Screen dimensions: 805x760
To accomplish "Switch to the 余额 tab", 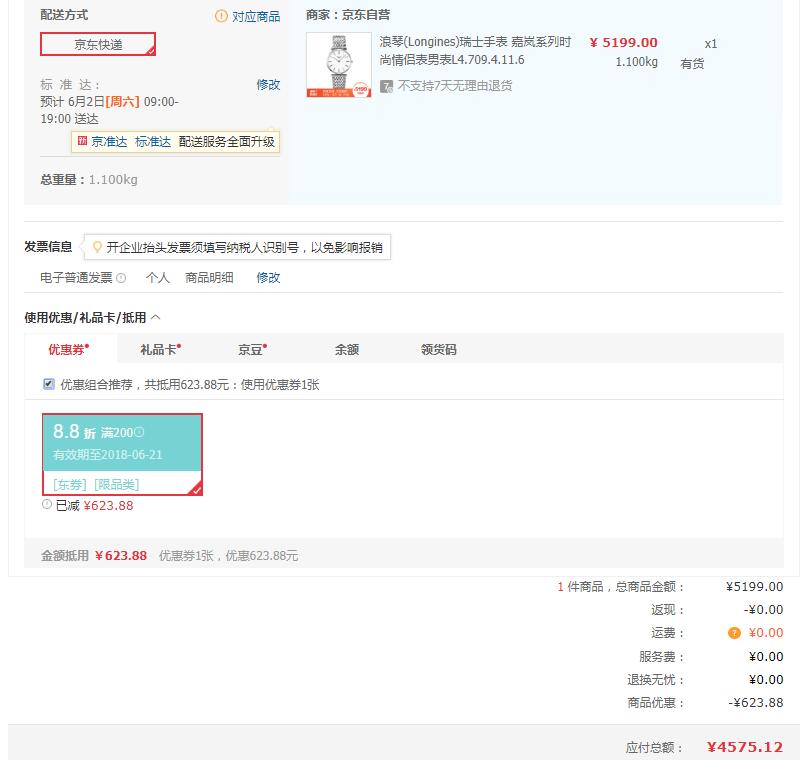I will pos(347,349).
